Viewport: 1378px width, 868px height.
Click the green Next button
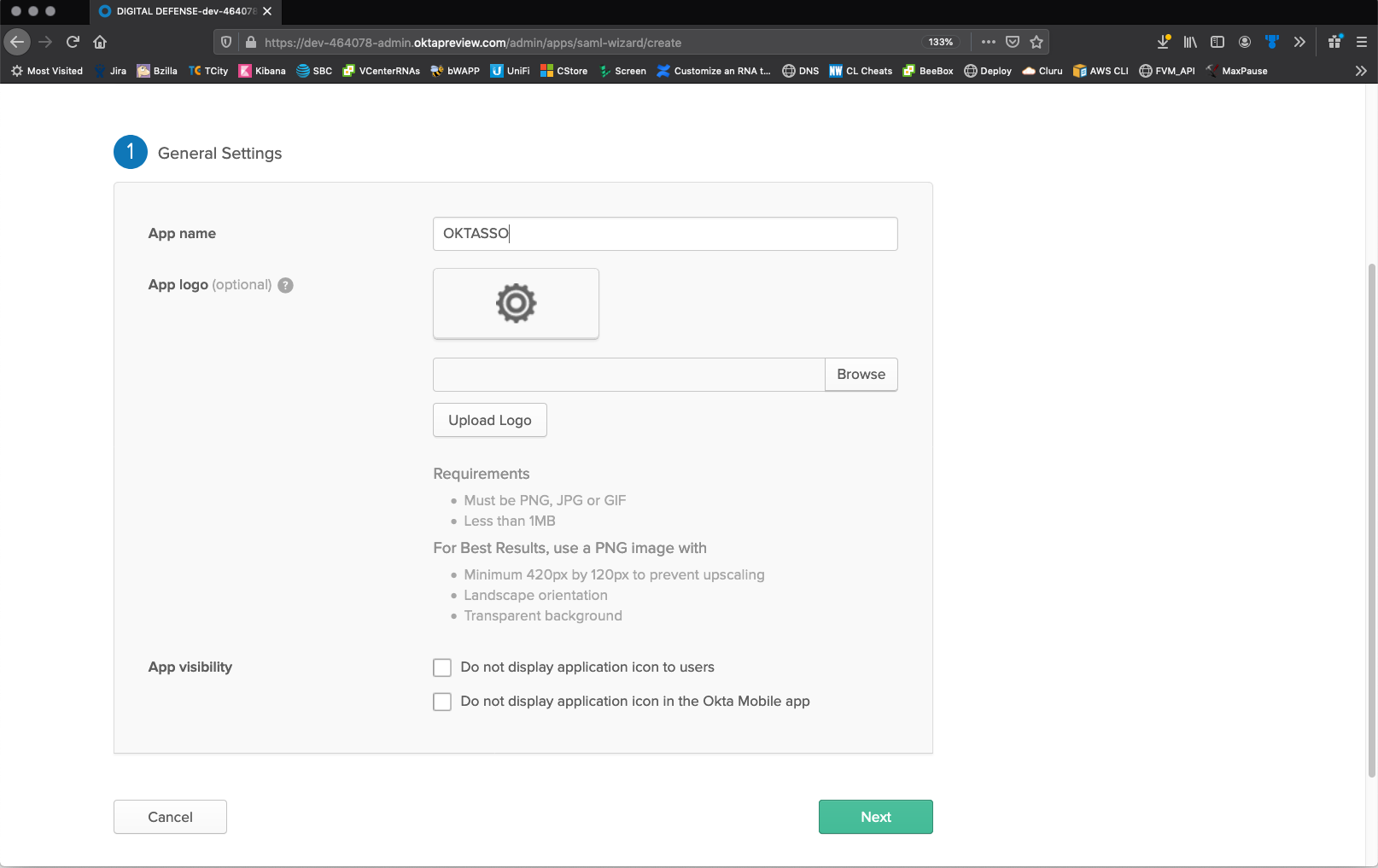tap(875, 817)
